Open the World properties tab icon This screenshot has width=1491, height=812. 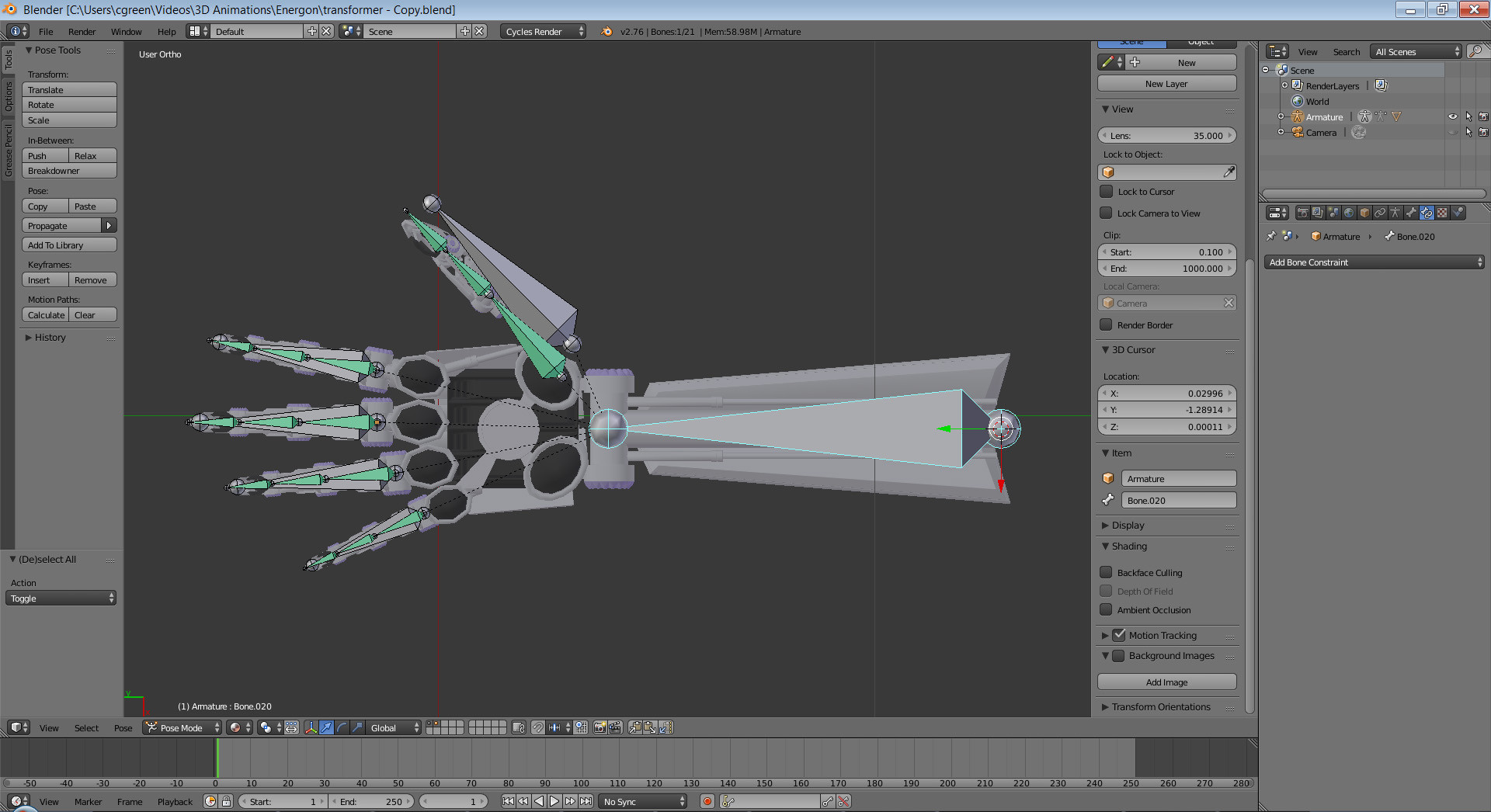click(1349, 212)
